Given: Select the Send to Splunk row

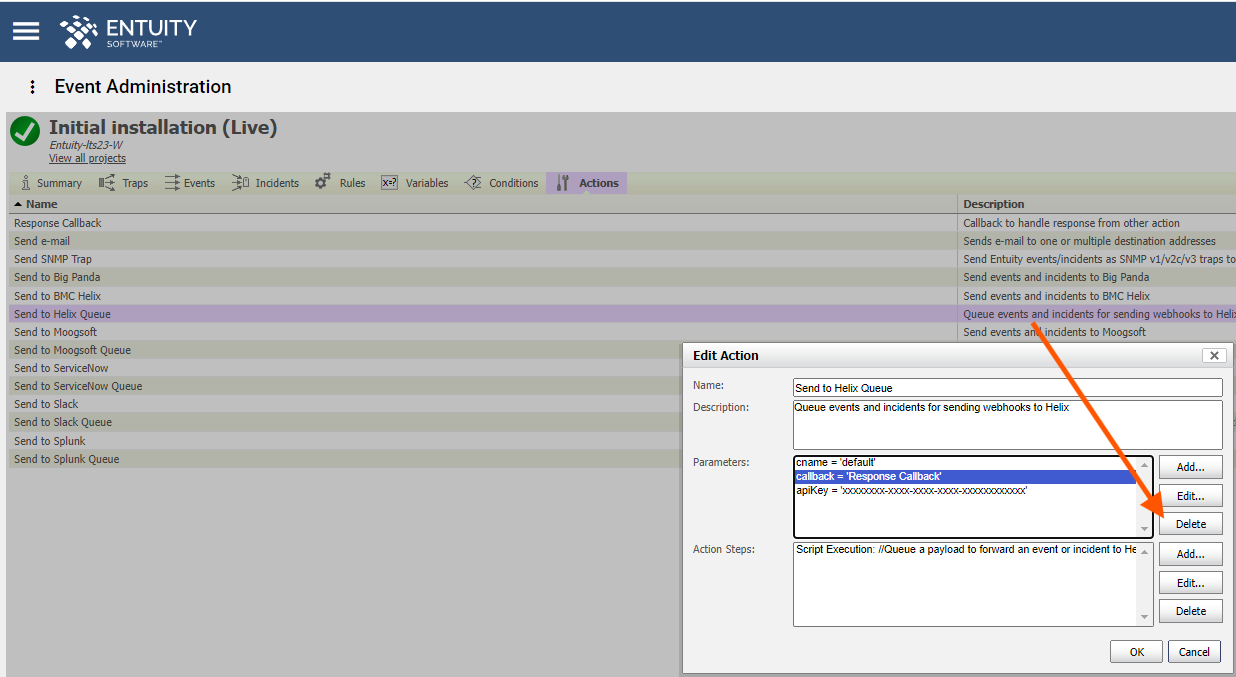Looking at the screenshot, I should point(345,441).
